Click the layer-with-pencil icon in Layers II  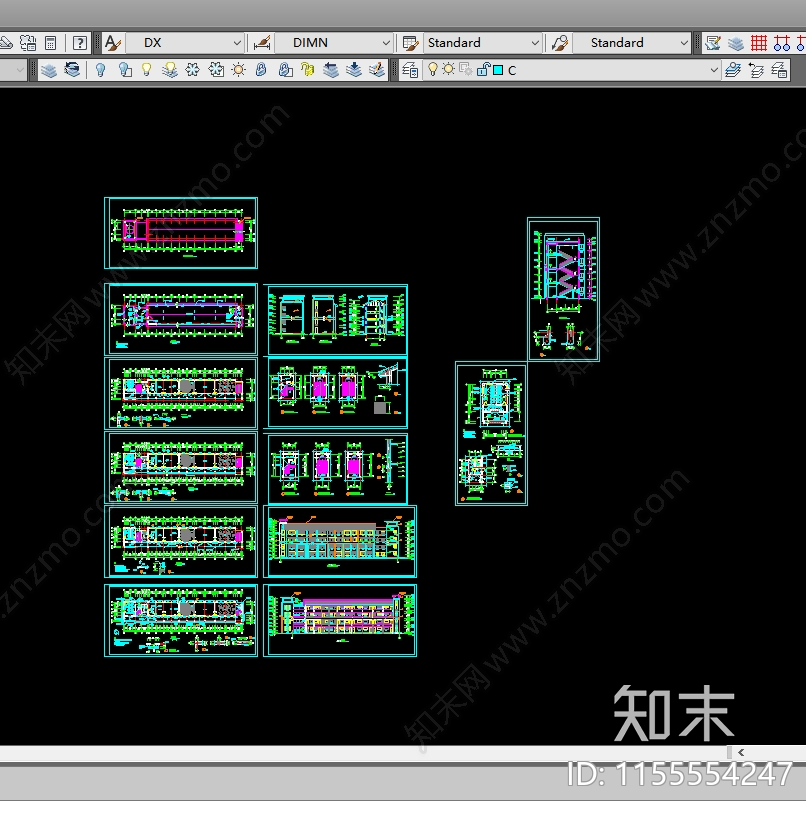click(377, 70)
